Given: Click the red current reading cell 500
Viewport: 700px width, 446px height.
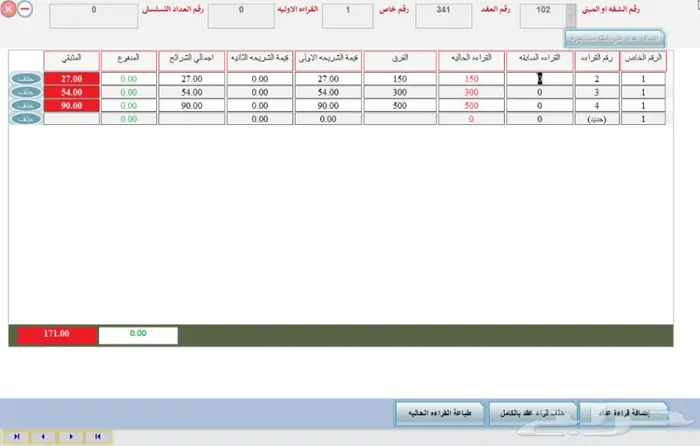Looking at the screenshot, I should [x=471, y=105].
